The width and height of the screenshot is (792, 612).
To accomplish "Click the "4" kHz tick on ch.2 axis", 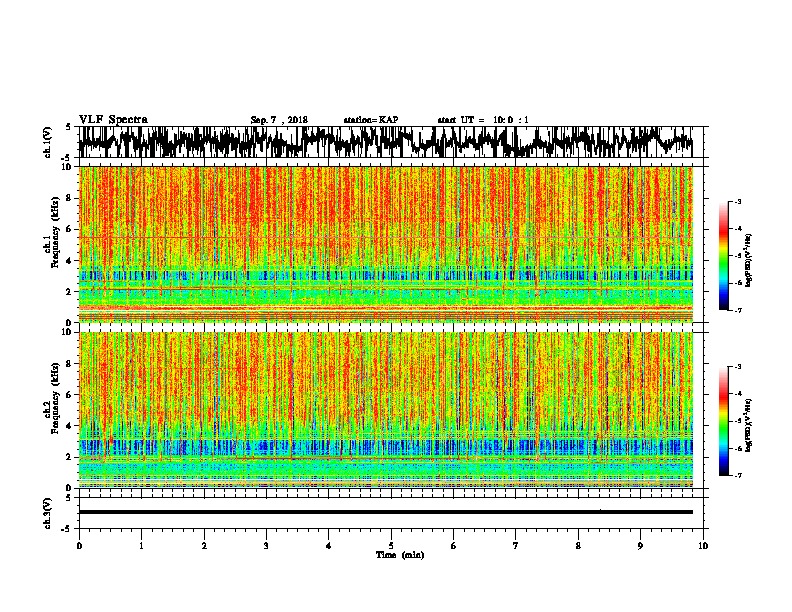I will coord(69,426).
